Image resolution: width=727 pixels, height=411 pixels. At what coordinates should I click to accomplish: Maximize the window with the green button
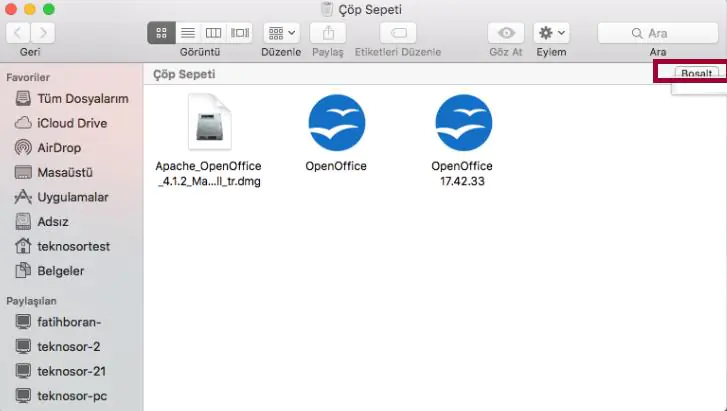[x=49, y=9]
